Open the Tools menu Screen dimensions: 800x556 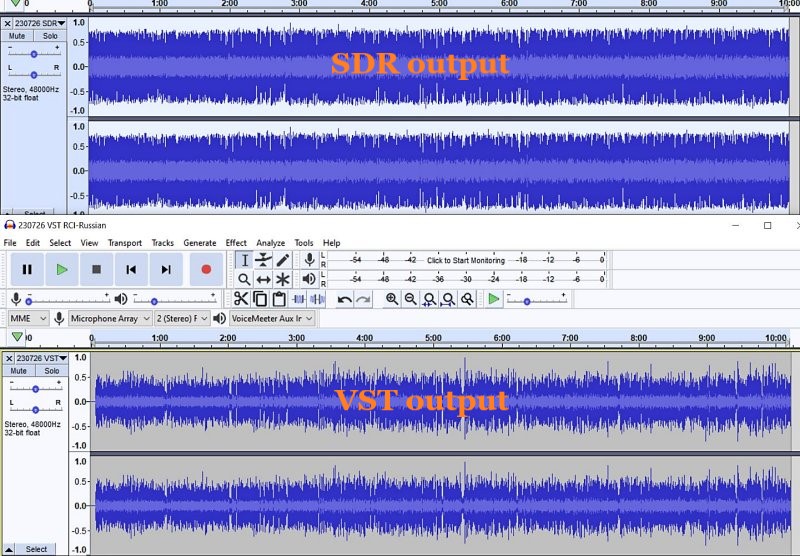pos(304,243)
